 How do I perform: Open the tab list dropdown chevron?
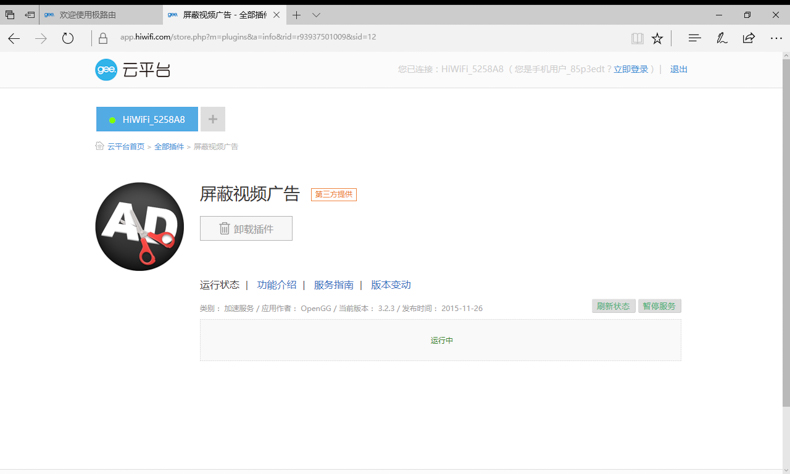point(316,15)
